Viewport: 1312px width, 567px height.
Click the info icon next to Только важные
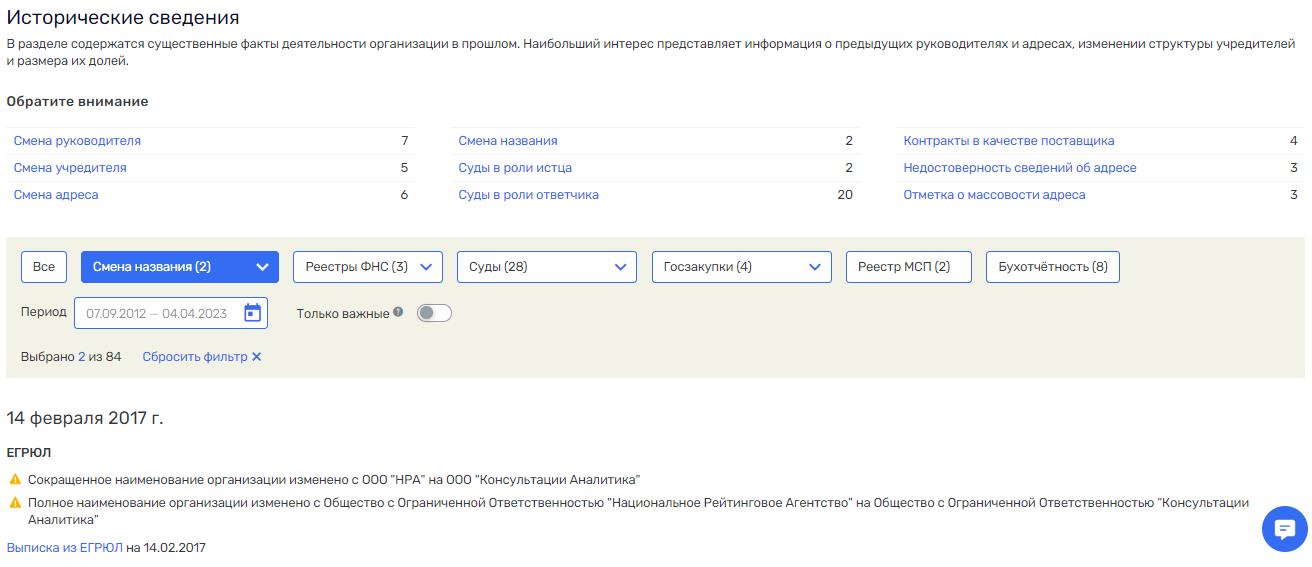click(x=398, y=312)
